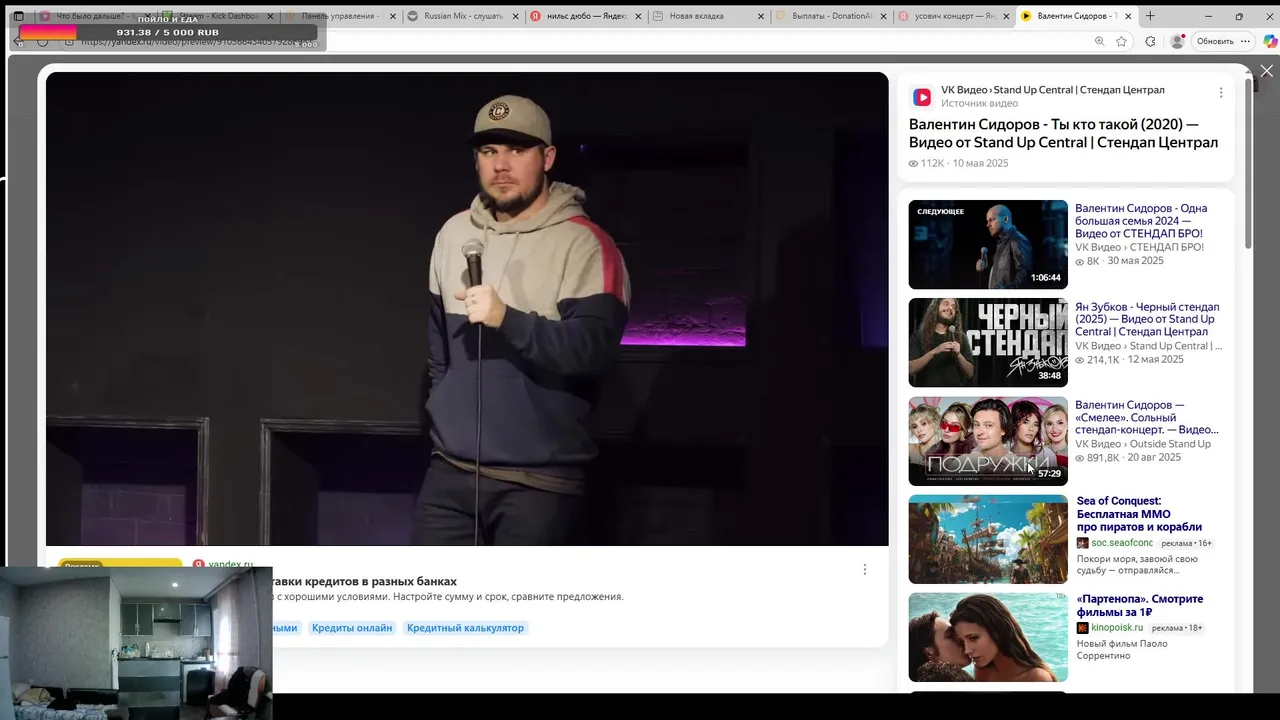Screen dimensions: 1280x720
Task: Click the '891,8K · 20 авг 2025' text
Action: pyautogui.click(x=1134, y=457)
